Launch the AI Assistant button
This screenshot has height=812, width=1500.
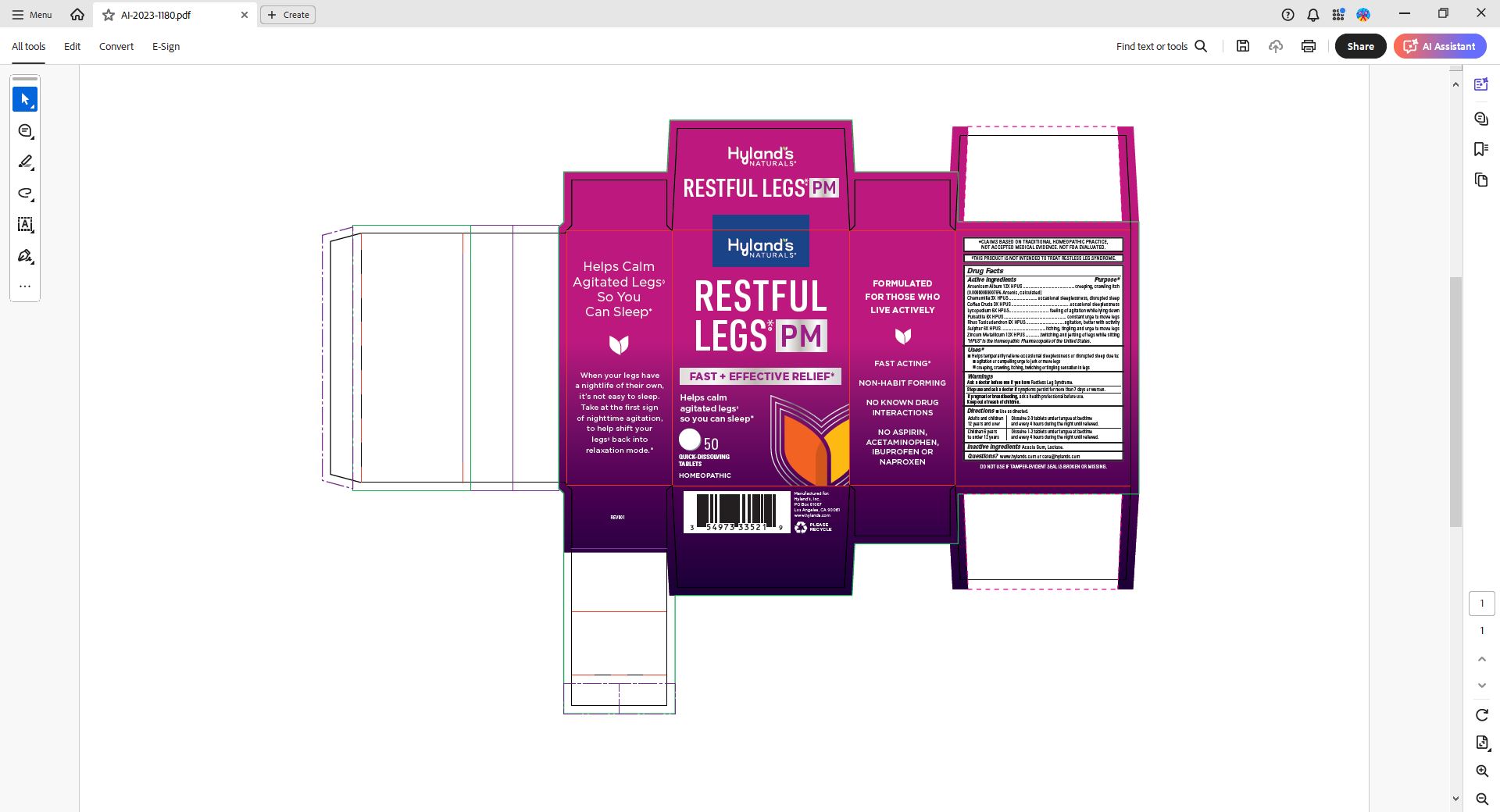pos(1441,46)
